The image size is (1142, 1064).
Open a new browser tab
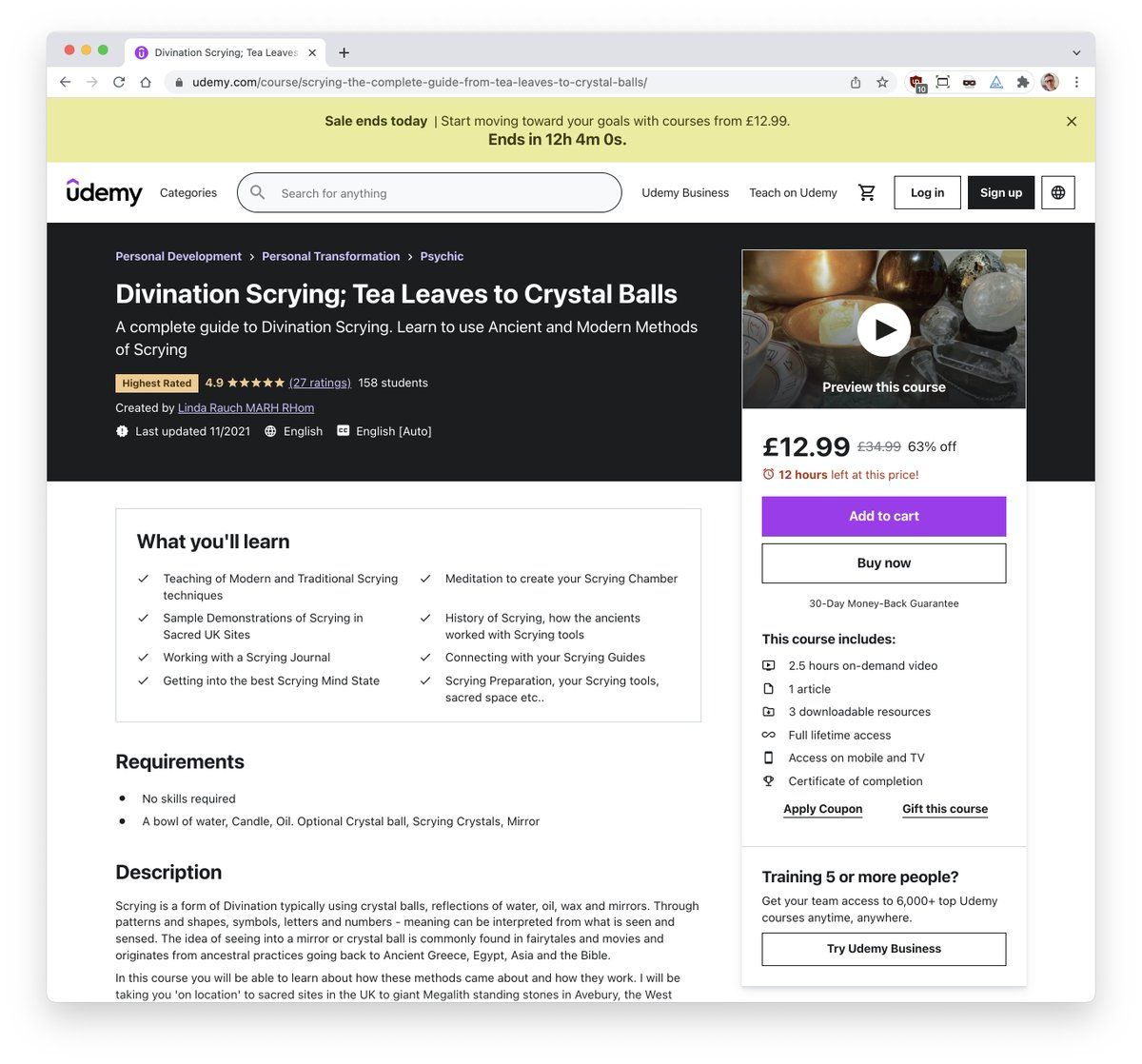(x=344, y=52)
